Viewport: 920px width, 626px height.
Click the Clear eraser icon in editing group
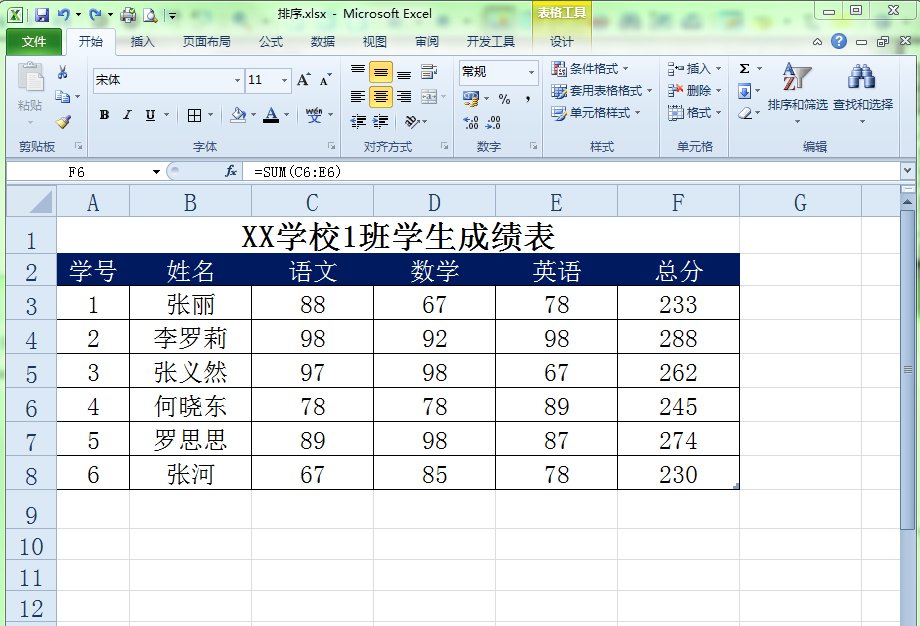point(745,113)
